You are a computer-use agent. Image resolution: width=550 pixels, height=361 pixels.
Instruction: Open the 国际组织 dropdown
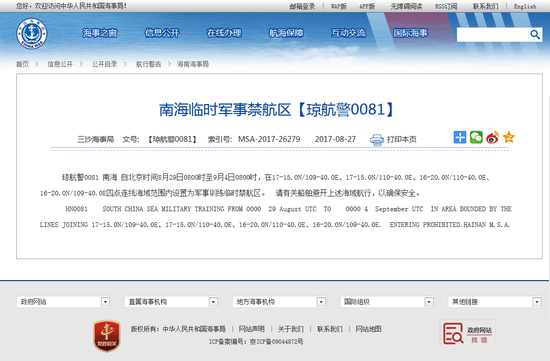(x=387, y=302)
